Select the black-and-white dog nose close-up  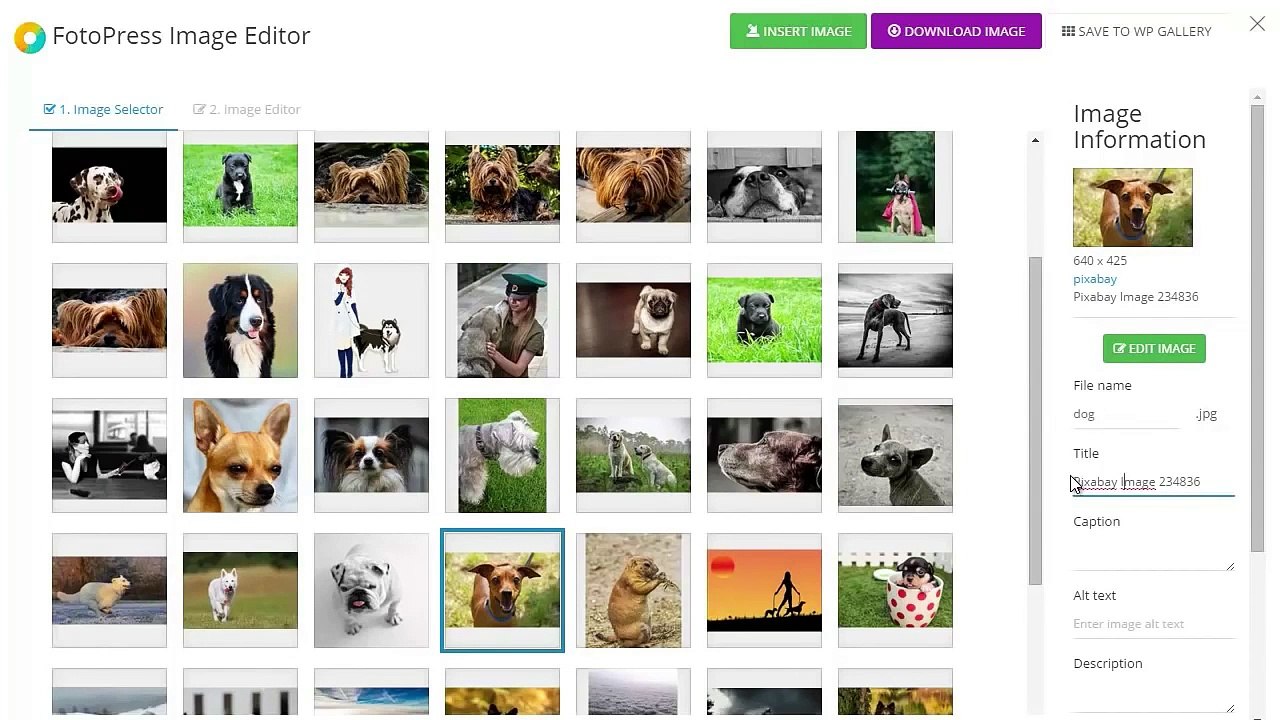tap(764, 186)
